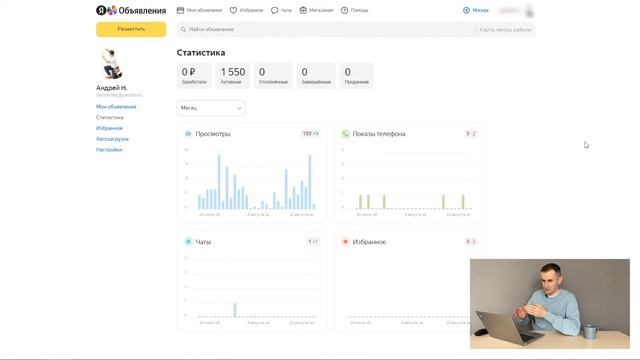Click the Чаты speech bubble icon in header

click(x=275, y=10)
